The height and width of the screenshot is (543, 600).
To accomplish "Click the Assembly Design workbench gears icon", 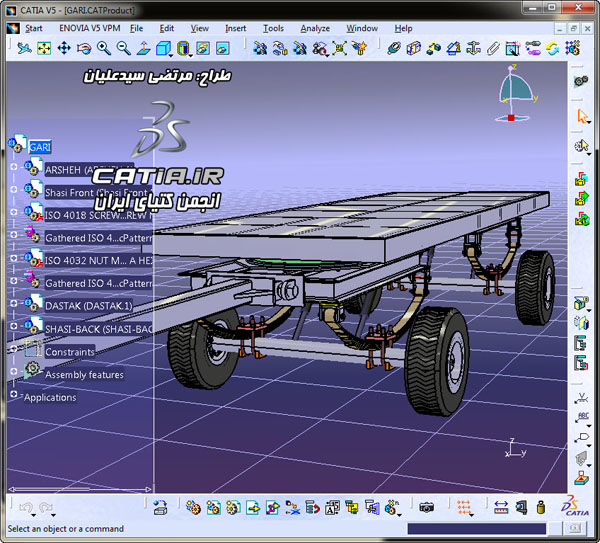I will [581, 81].
